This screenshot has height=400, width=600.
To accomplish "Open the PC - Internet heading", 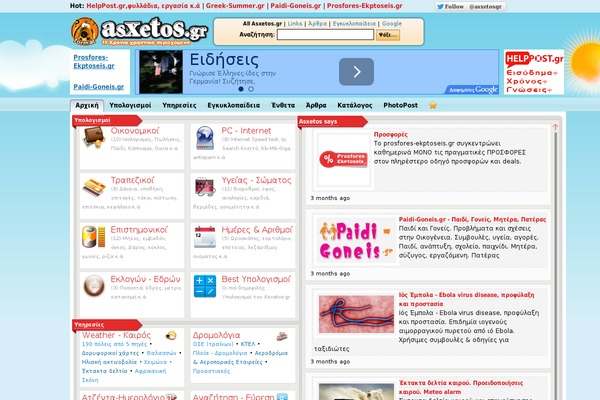I will tap(246, 131).
